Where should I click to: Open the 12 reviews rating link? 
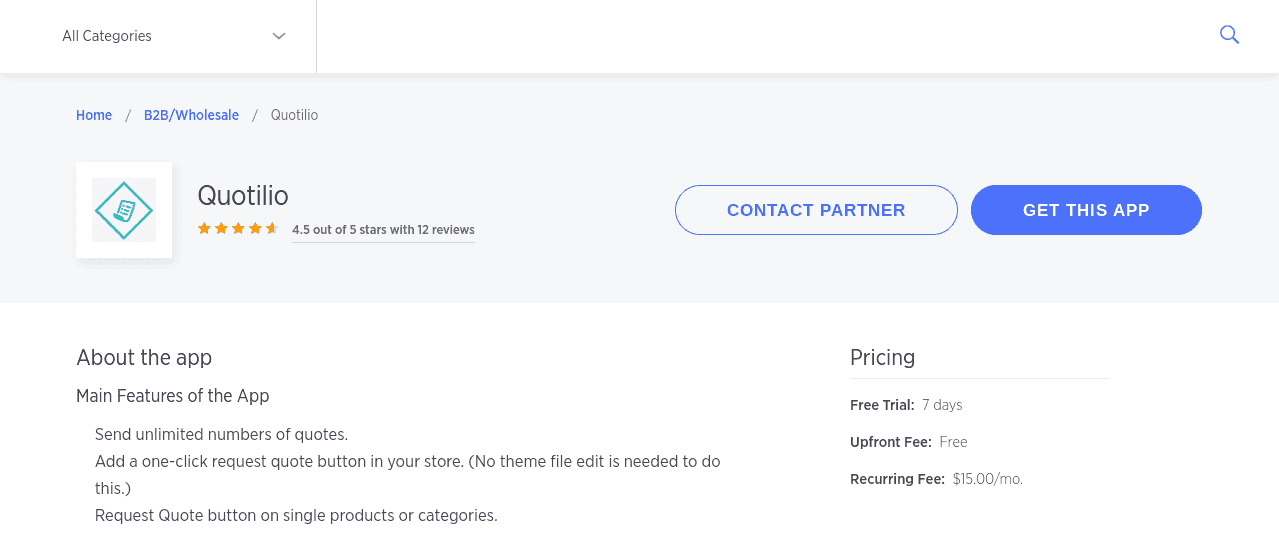383,230
